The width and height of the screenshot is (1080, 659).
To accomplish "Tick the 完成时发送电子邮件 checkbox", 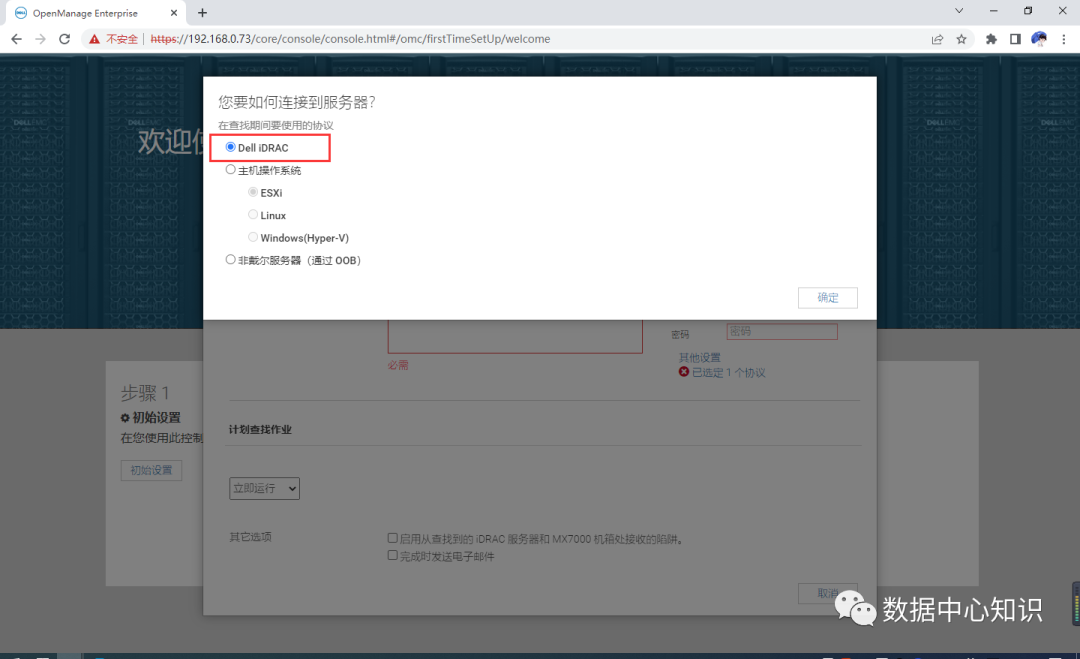I will click(x=393, y=556).
